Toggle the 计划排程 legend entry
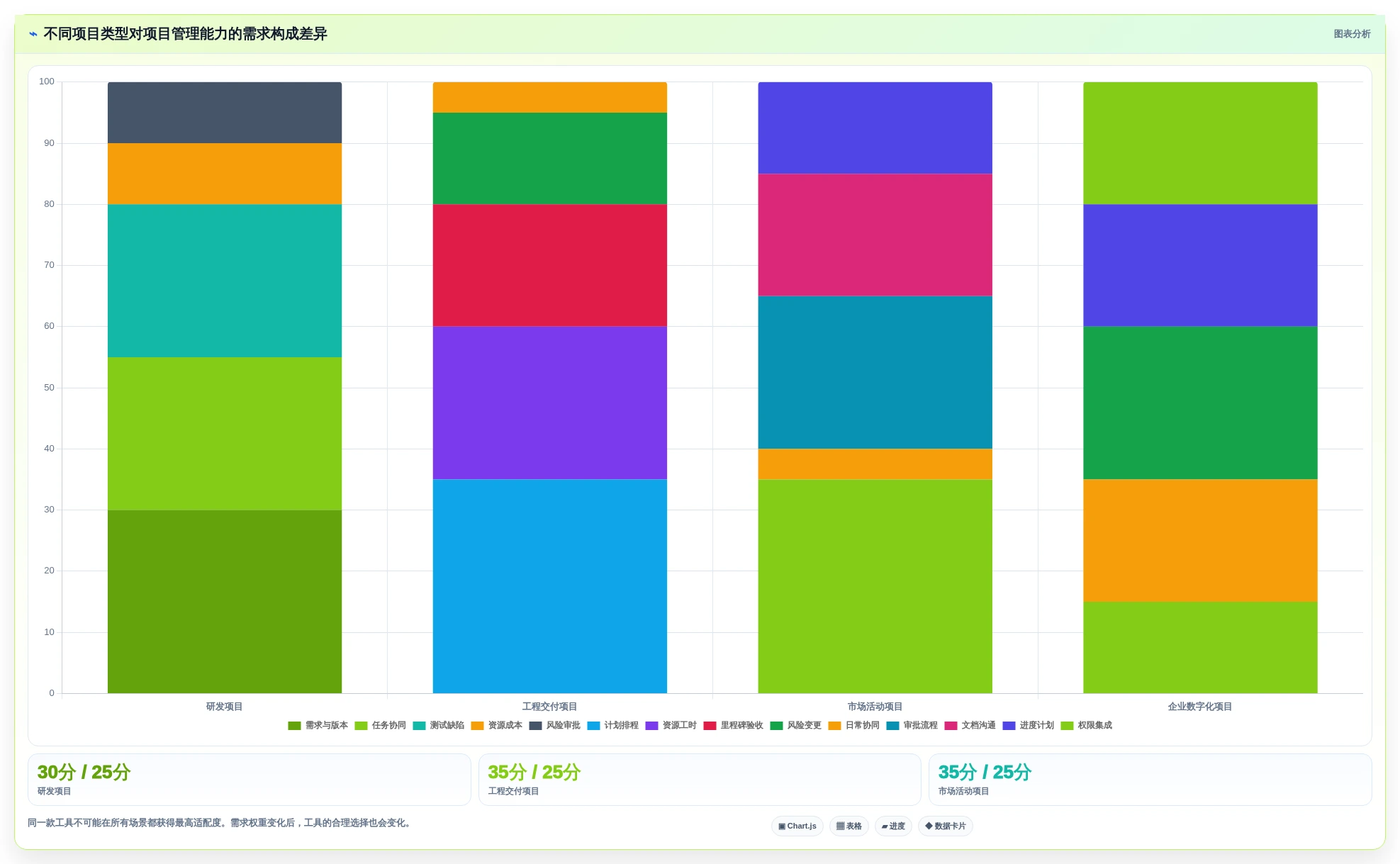This screenshot has width=1400, height=864. tap(612, 726)
